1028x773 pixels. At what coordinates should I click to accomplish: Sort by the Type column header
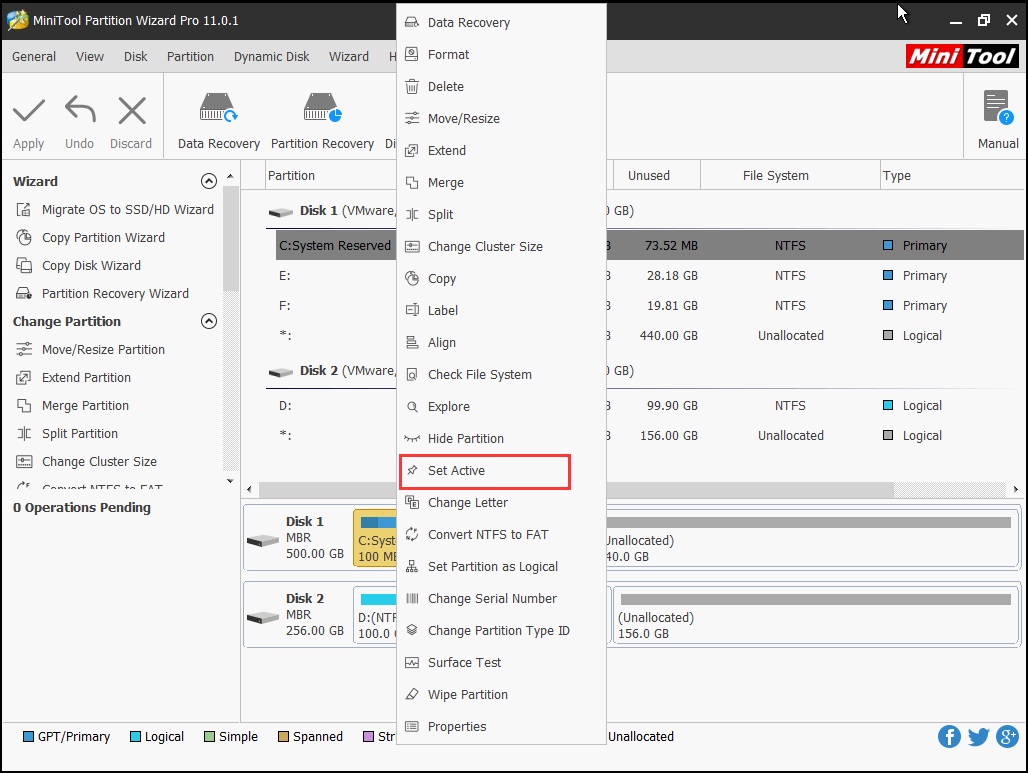point(952,175)
